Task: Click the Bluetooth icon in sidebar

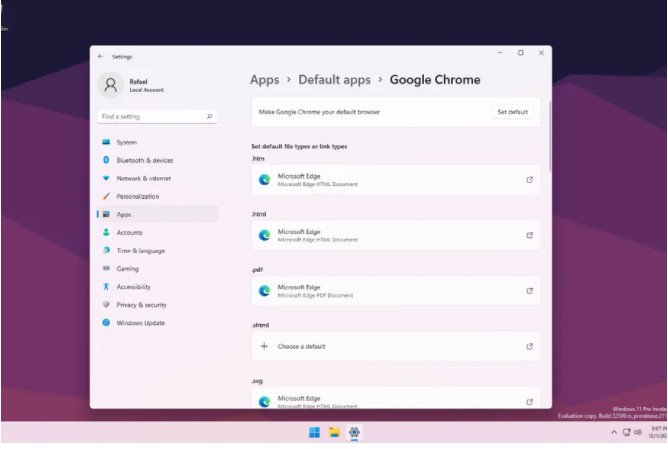Action: click(106, 160)
